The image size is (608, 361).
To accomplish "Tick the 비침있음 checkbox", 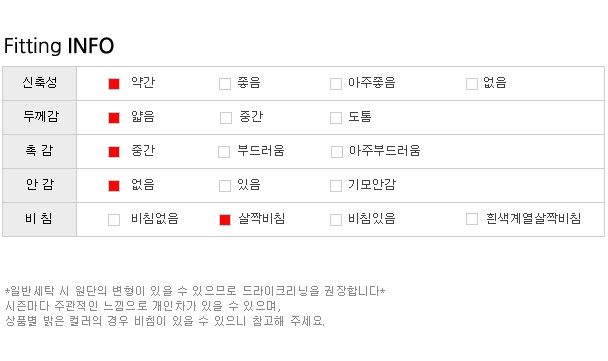I will [336, 219].
